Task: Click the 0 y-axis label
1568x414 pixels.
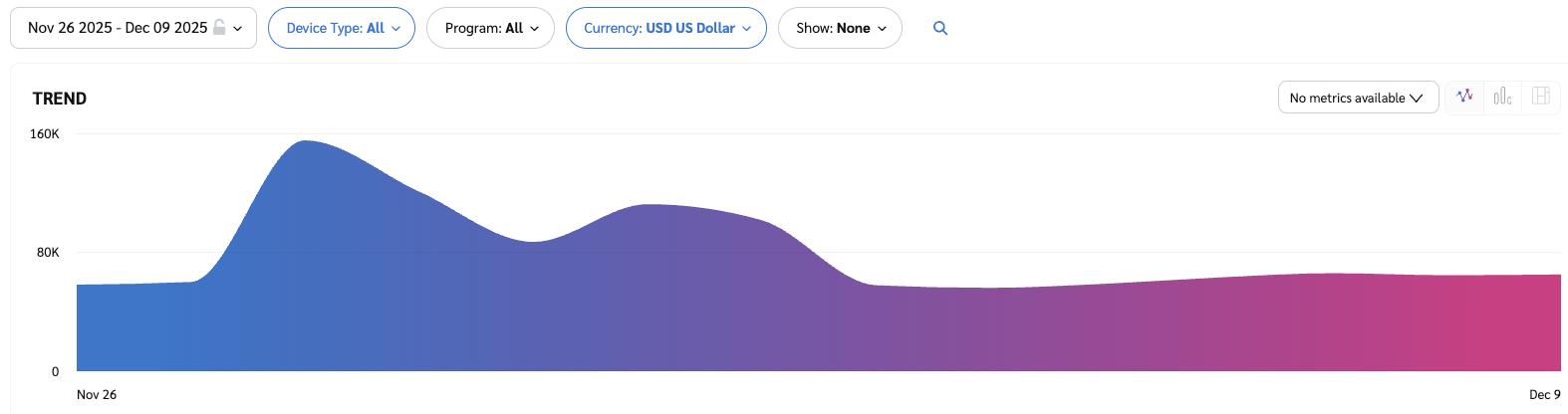Action: [55, 372]
